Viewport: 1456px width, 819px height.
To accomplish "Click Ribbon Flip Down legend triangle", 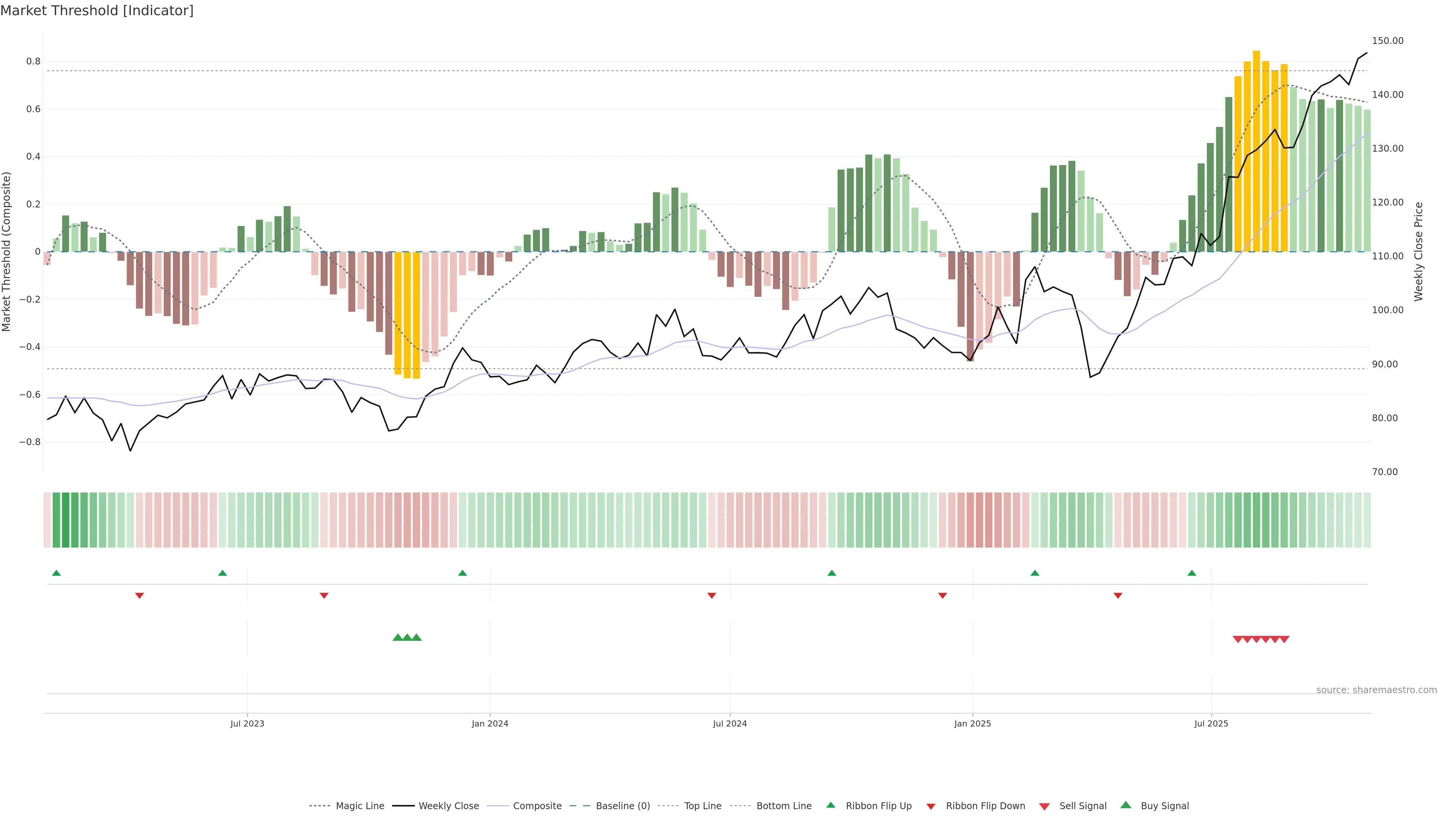I will pos(931,806).
